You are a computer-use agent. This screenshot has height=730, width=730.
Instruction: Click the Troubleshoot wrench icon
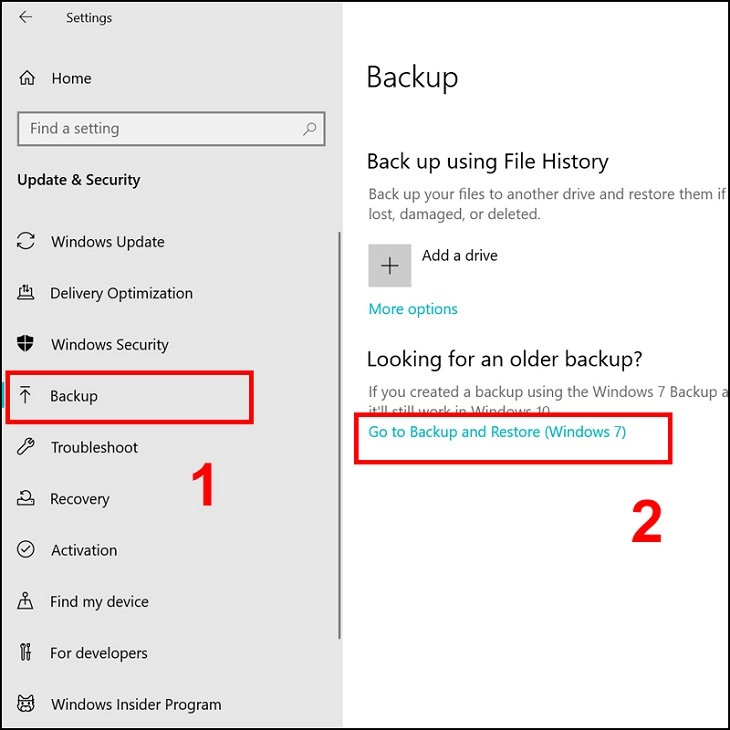click(26, 446)
